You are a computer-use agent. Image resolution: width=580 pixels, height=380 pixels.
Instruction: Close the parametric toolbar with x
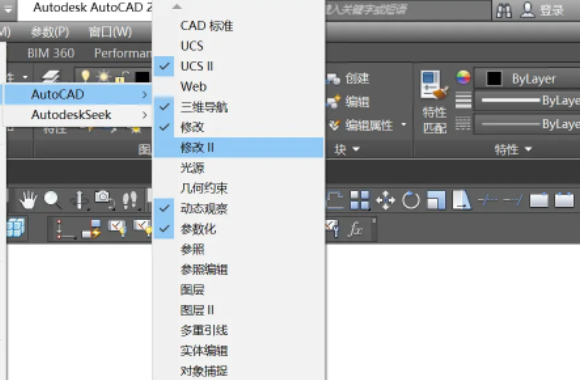374,221
